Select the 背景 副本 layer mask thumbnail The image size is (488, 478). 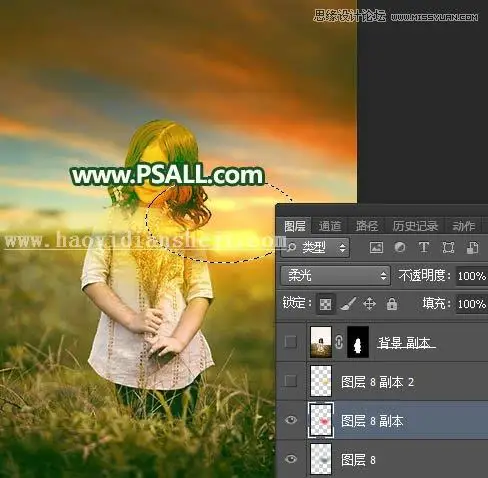(x=358, y=342)
